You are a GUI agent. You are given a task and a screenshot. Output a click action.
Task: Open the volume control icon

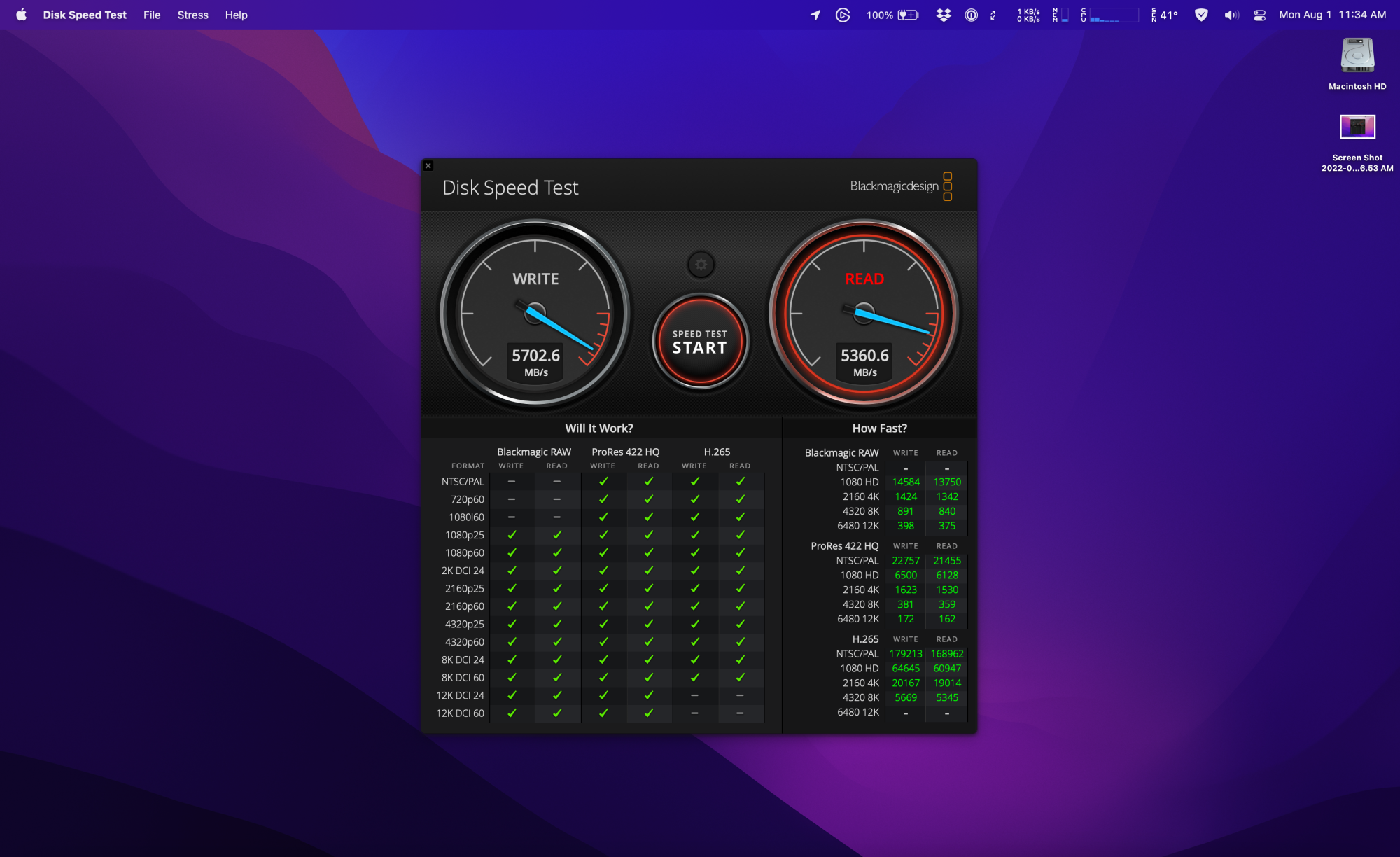pos(1231,15)
